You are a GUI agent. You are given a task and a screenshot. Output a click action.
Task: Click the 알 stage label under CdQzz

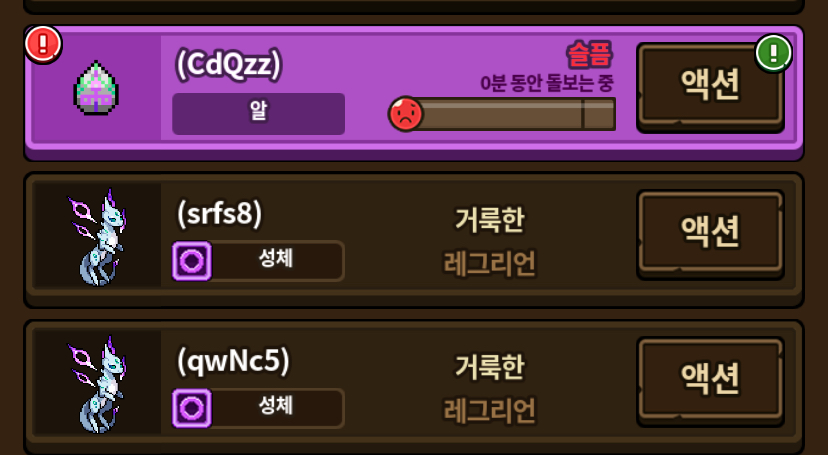click(x=258, y=113)
